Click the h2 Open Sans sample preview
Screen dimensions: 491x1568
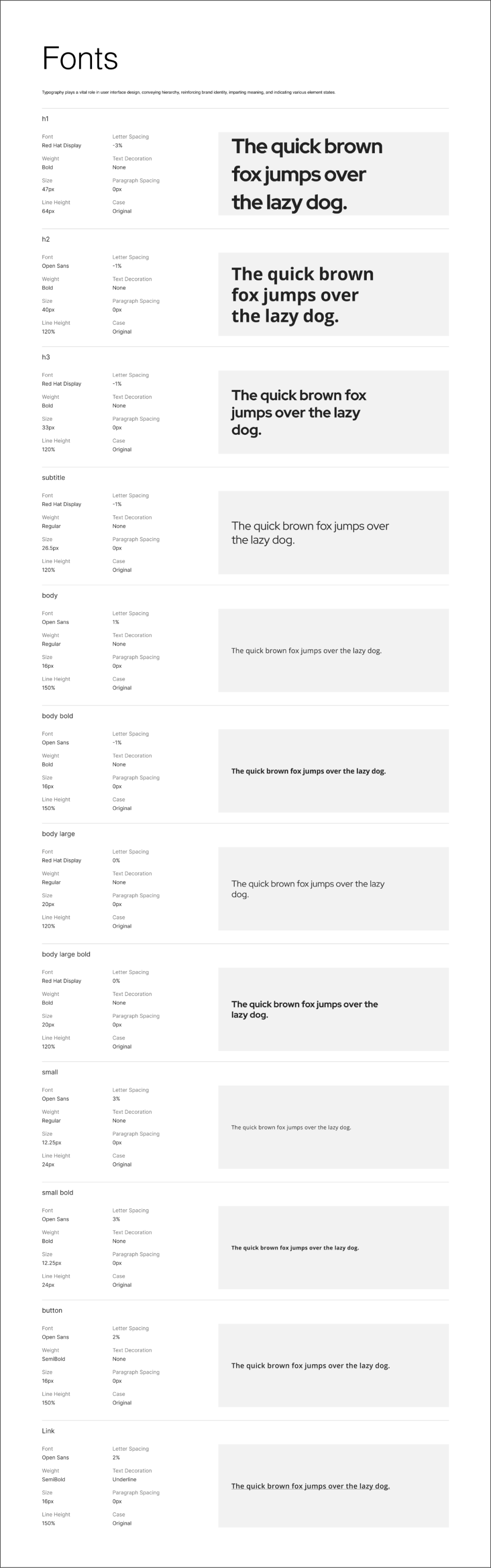click(x=302, y=295)
